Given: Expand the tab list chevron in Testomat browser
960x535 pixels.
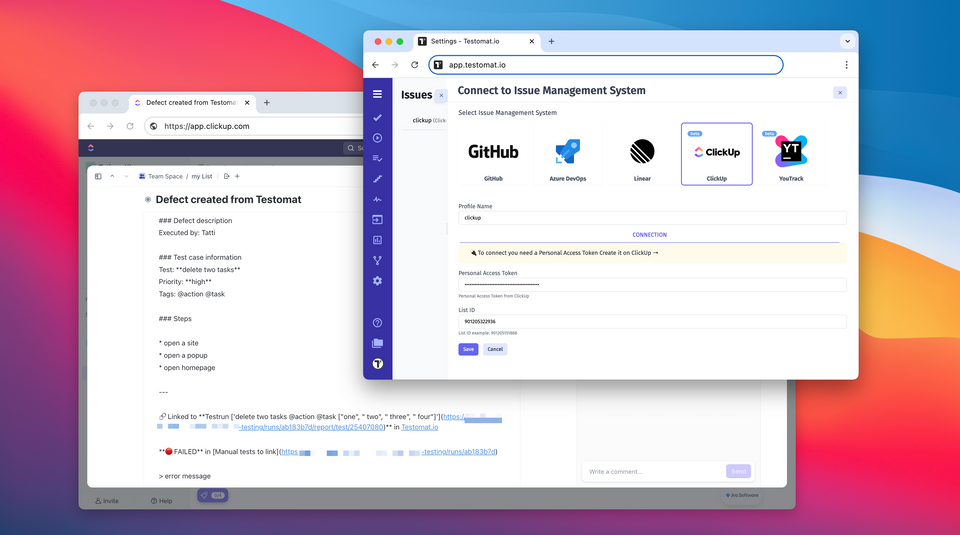Looking at the screenshot, I should 847,42.
